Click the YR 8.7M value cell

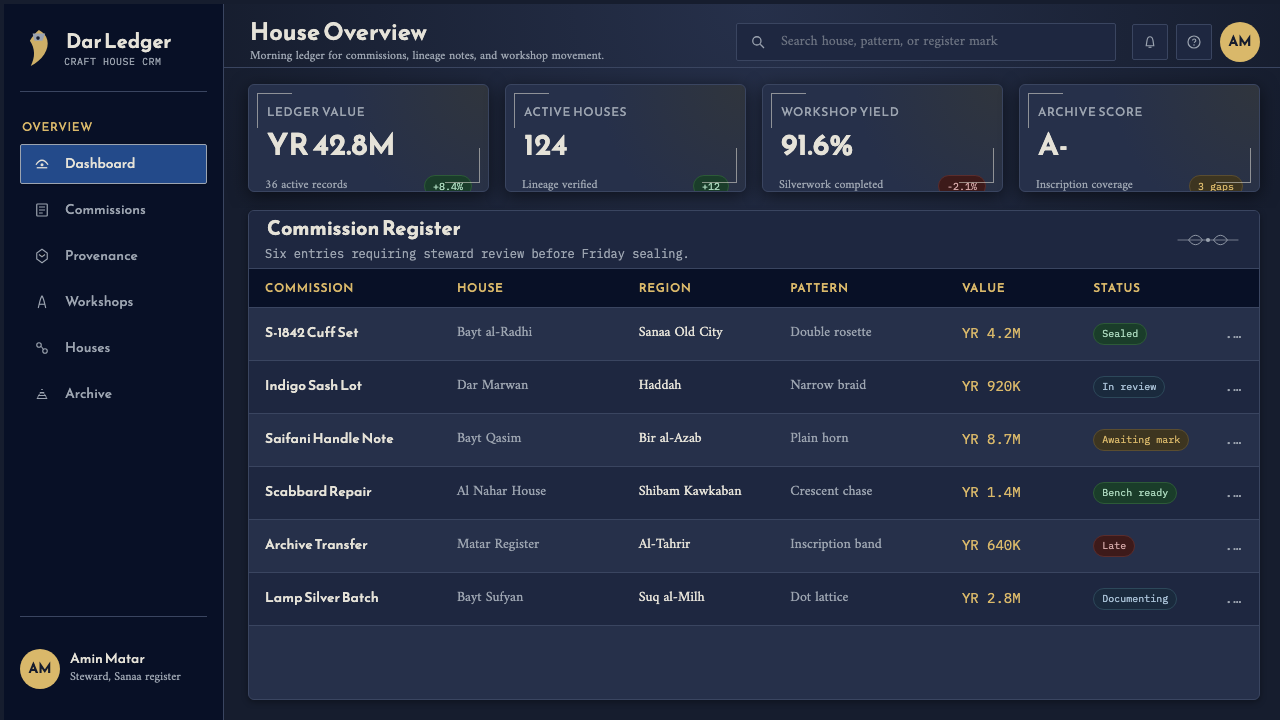coord(991,440)
